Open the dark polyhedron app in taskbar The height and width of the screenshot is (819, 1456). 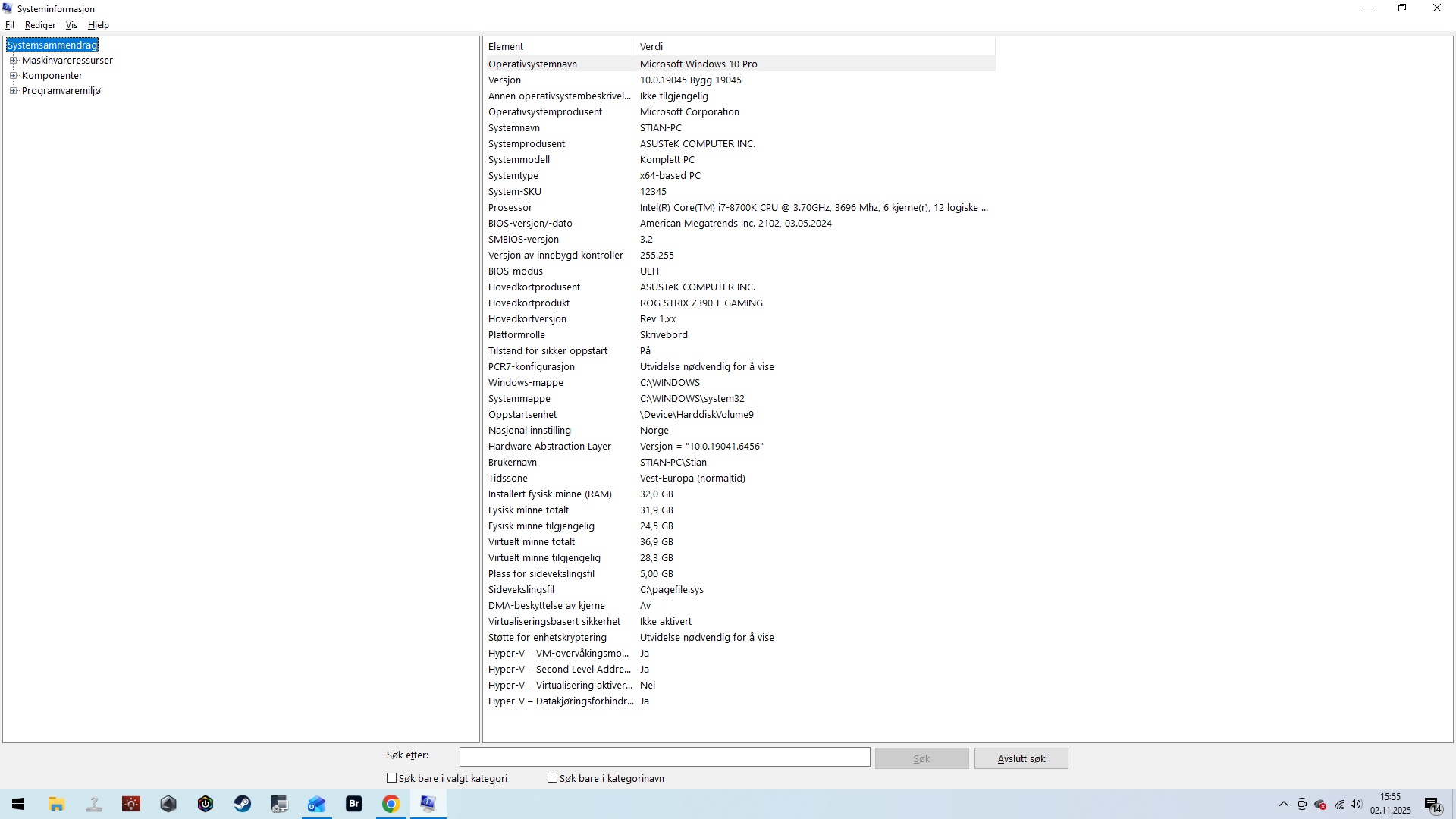(168, 804)
